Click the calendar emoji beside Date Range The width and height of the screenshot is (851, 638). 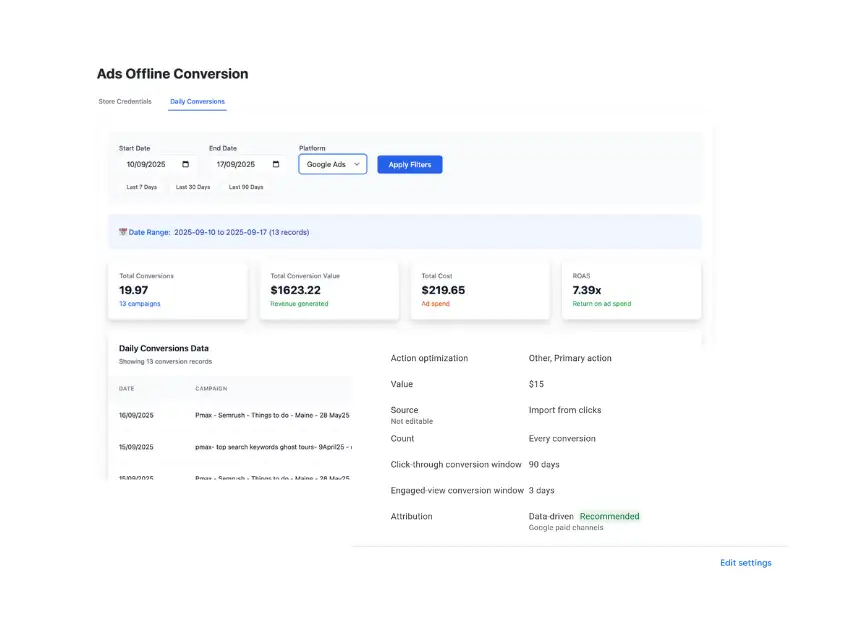[123, 232]
